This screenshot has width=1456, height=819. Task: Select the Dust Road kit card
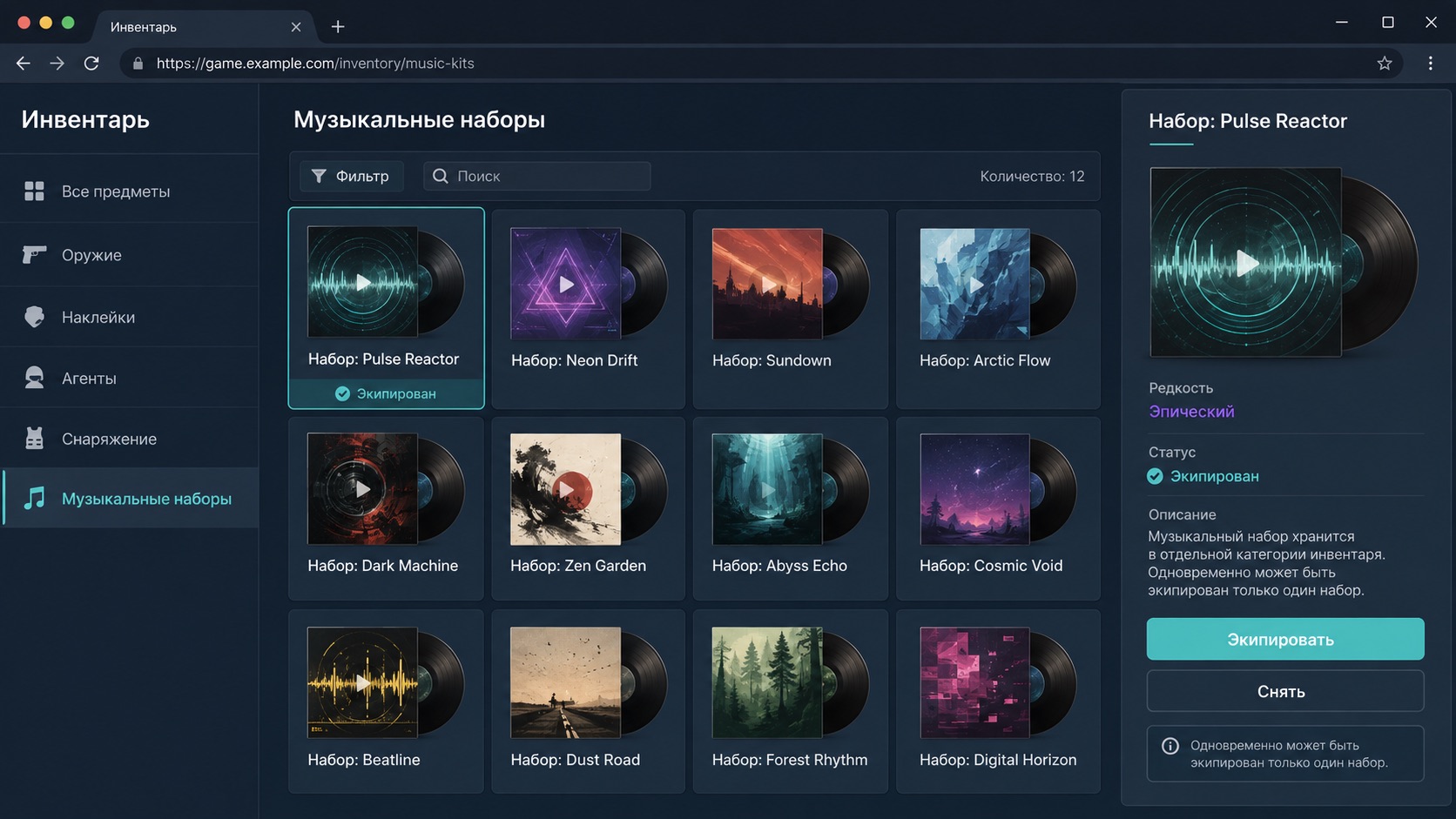point(588,701)
